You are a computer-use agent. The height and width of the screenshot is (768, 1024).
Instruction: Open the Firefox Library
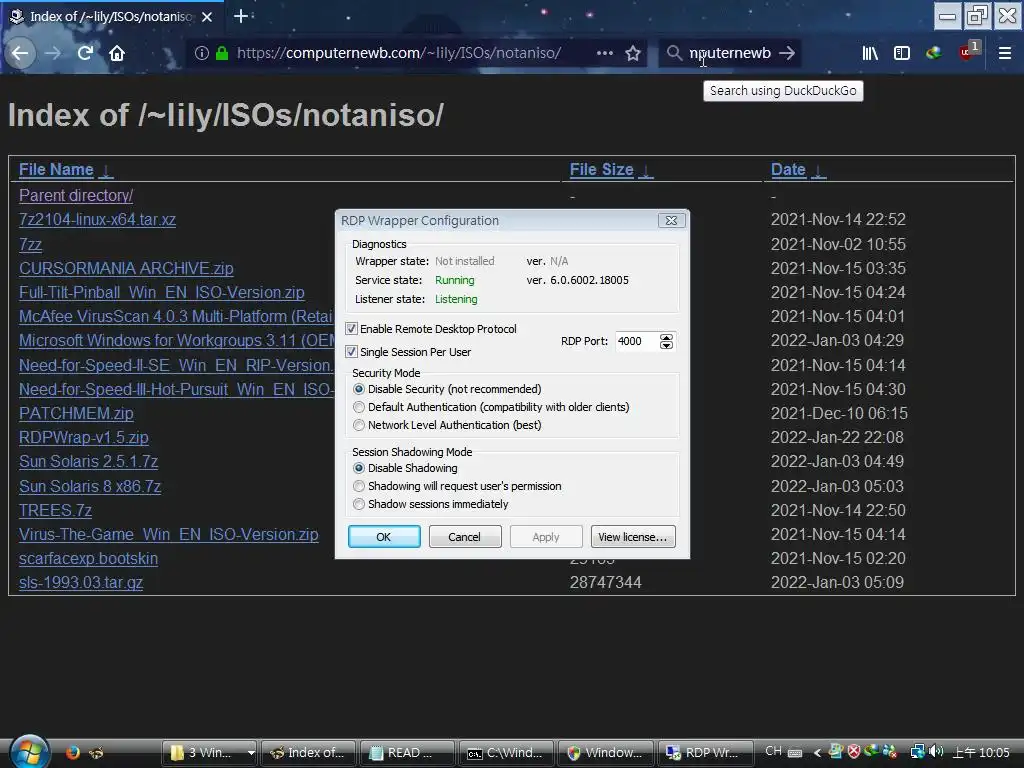click(x=870, y=53)
